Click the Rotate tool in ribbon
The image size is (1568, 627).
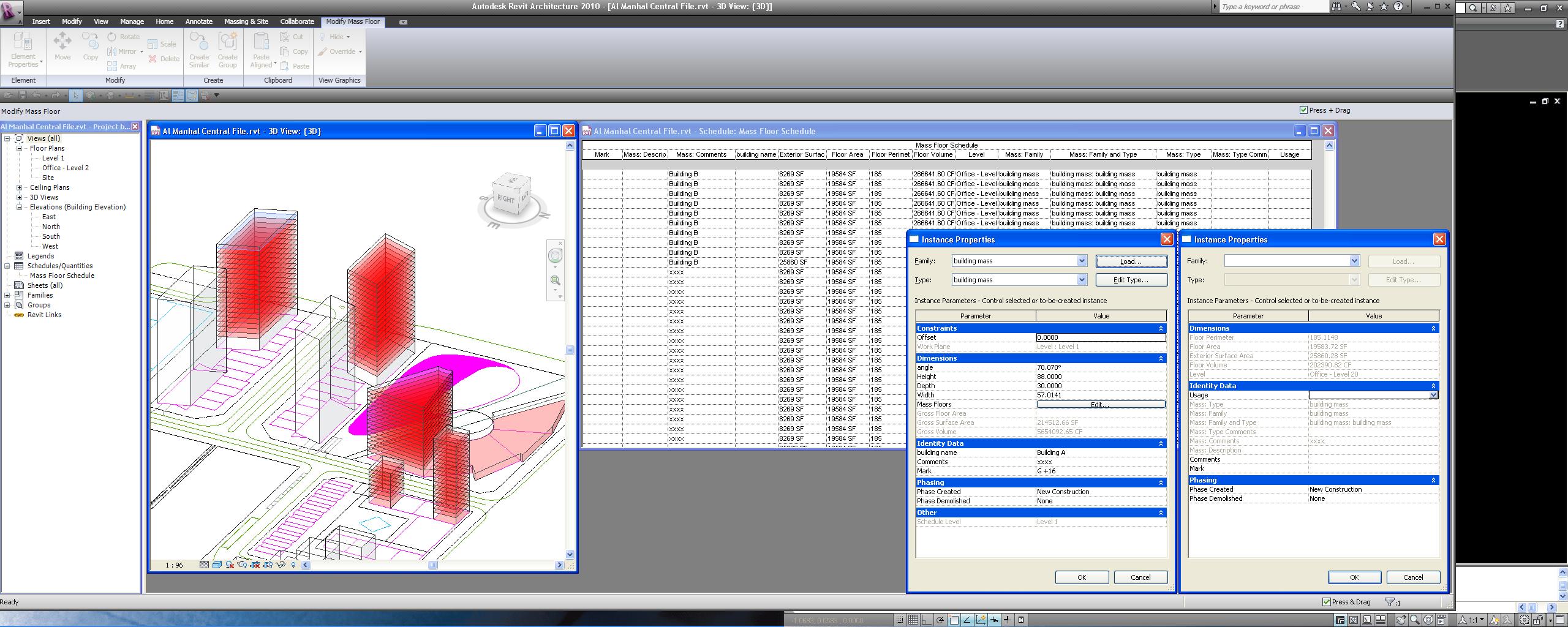[x=124, y=37]
